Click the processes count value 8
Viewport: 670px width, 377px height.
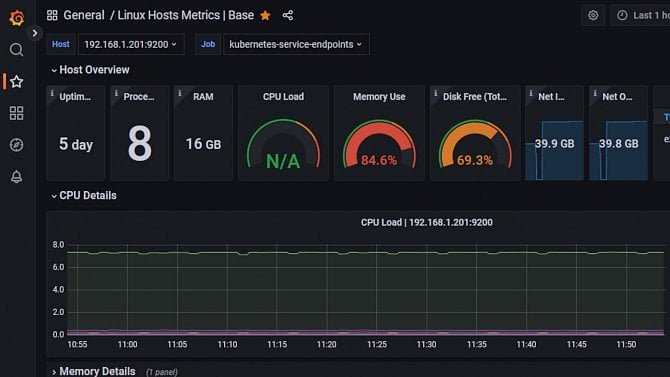[x=140, y=144]
